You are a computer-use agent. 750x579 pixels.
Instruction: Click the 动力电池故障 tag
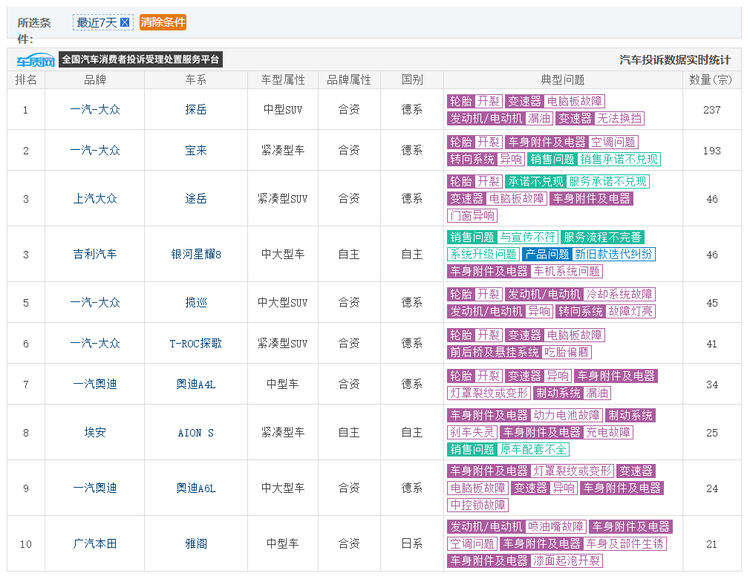click(566, 415)
